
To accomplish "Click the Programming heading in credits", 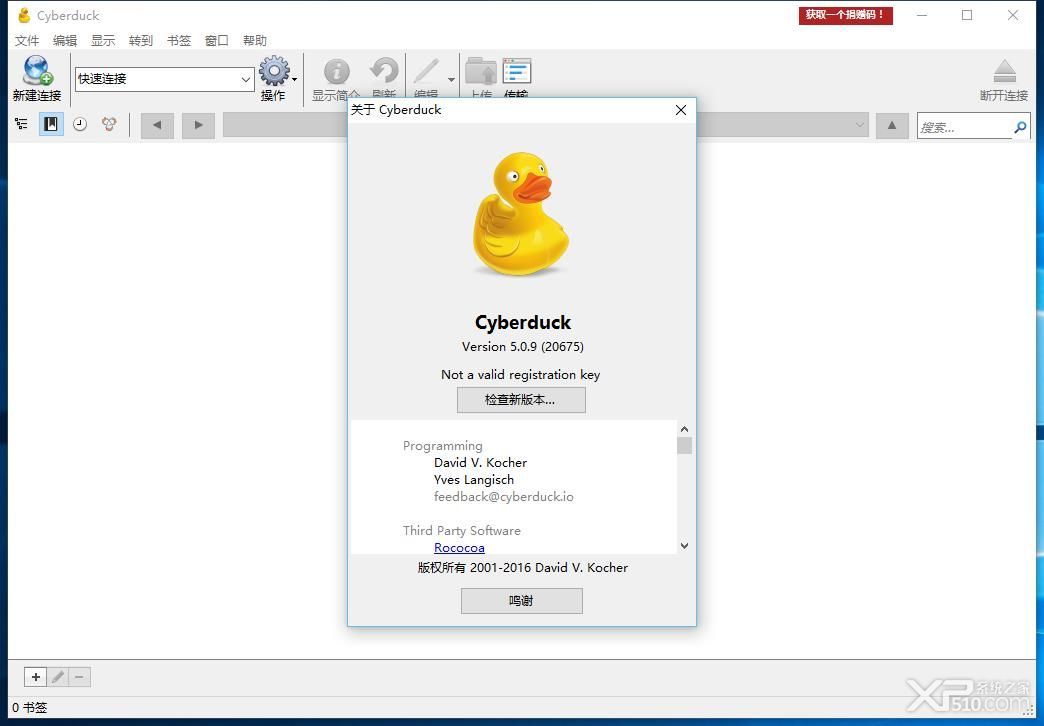I will (x=443, y=446).
